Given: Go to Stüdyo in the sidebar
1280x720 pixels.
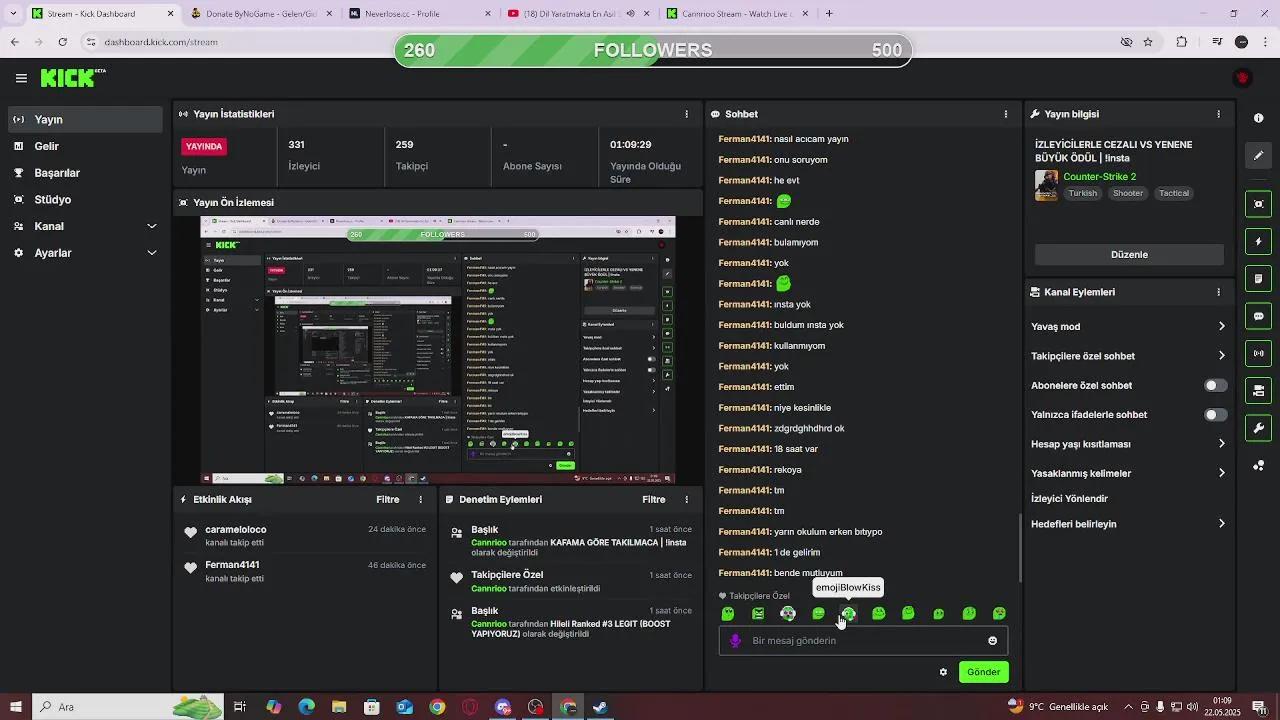Looking at the screenshot, I should (85, 199).
